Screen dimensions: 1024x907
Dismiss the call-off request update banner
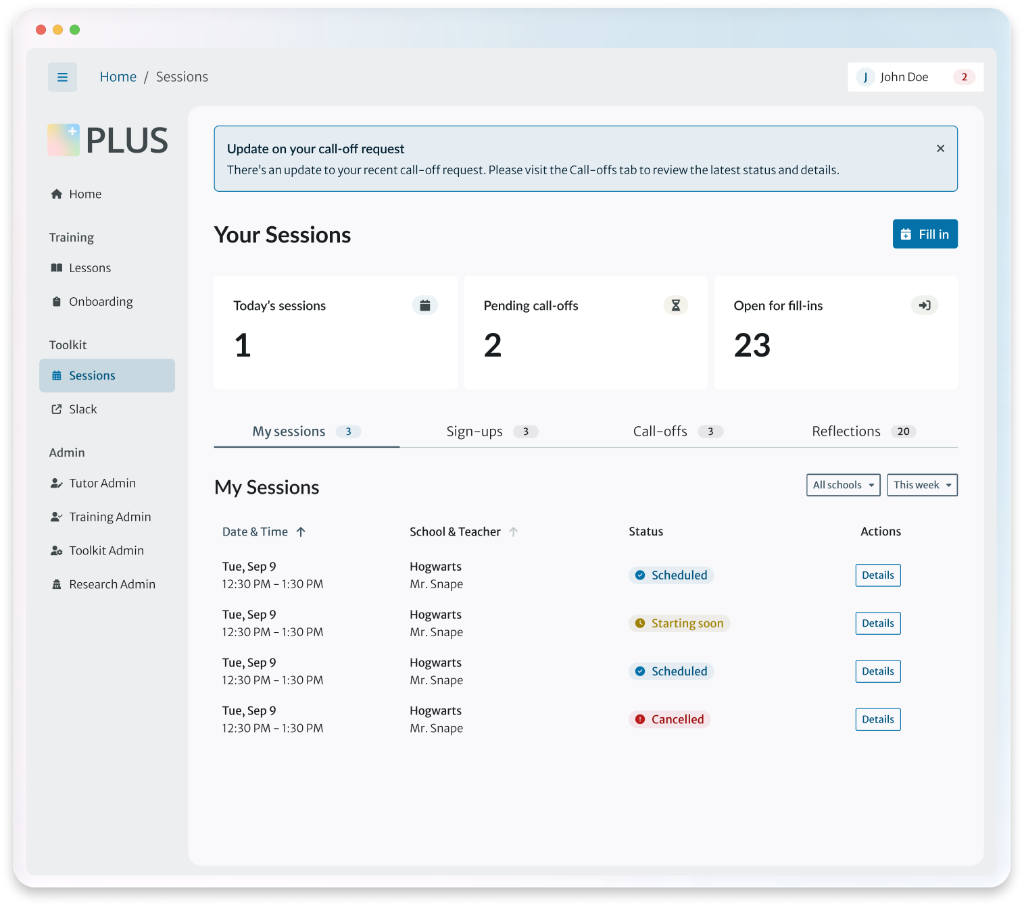(x=940, y=148)
